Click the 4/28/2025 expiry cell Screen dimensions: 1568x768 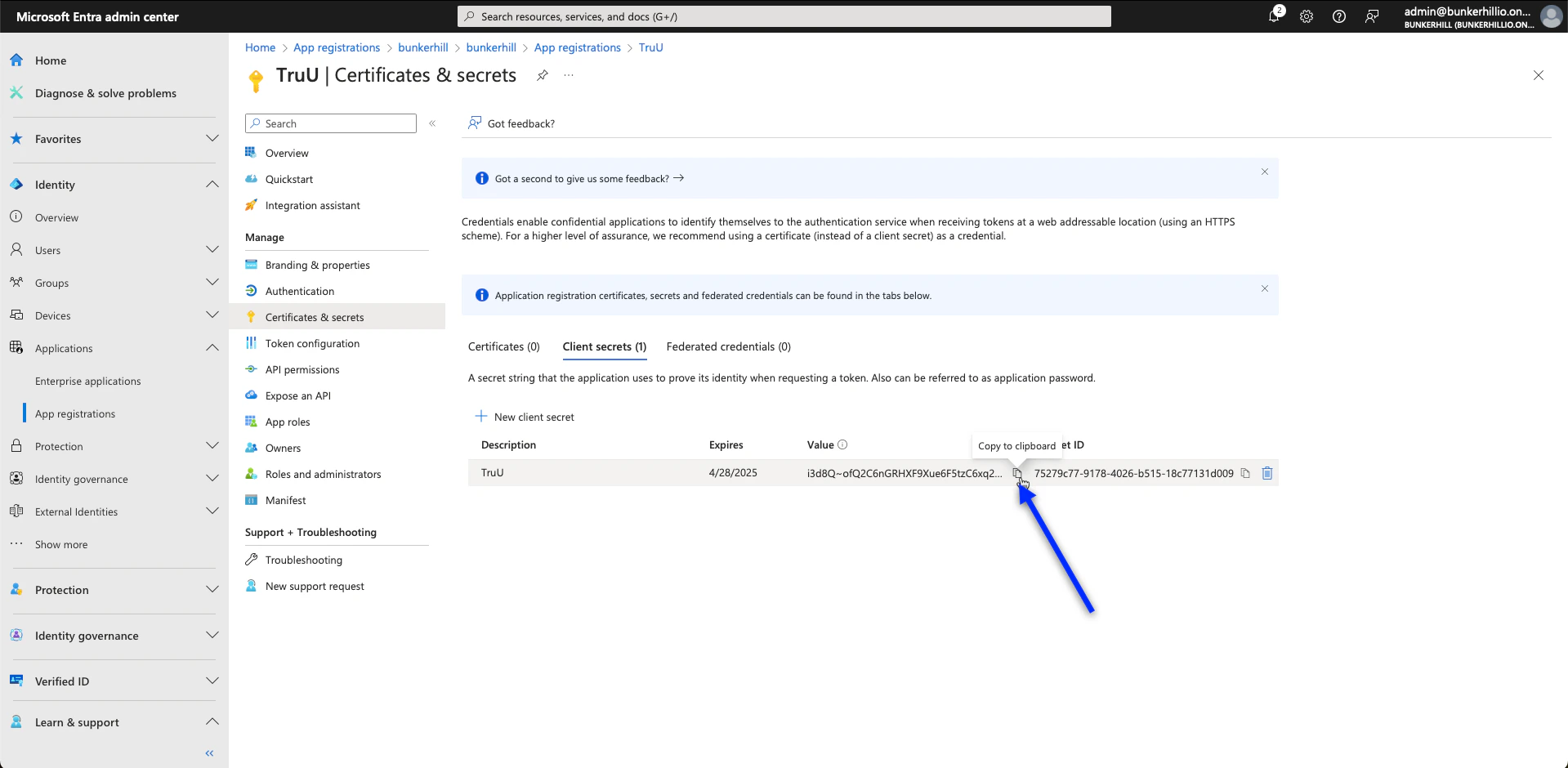click(x=733, y=473)
